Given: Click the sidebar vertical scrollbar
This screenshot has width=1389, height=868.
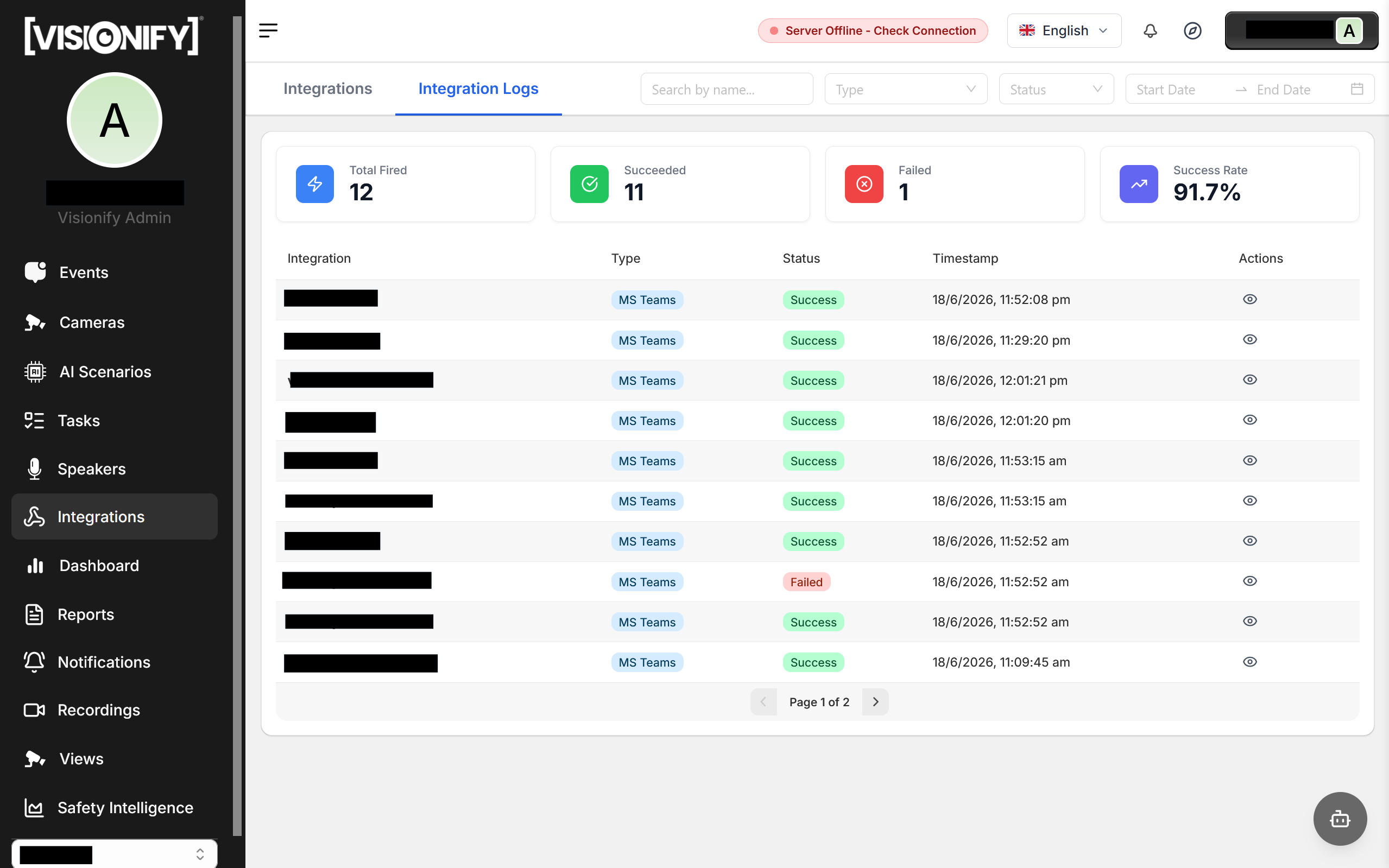Looking at the screenshot, I should pyautogui.click(x=237, y=425).
